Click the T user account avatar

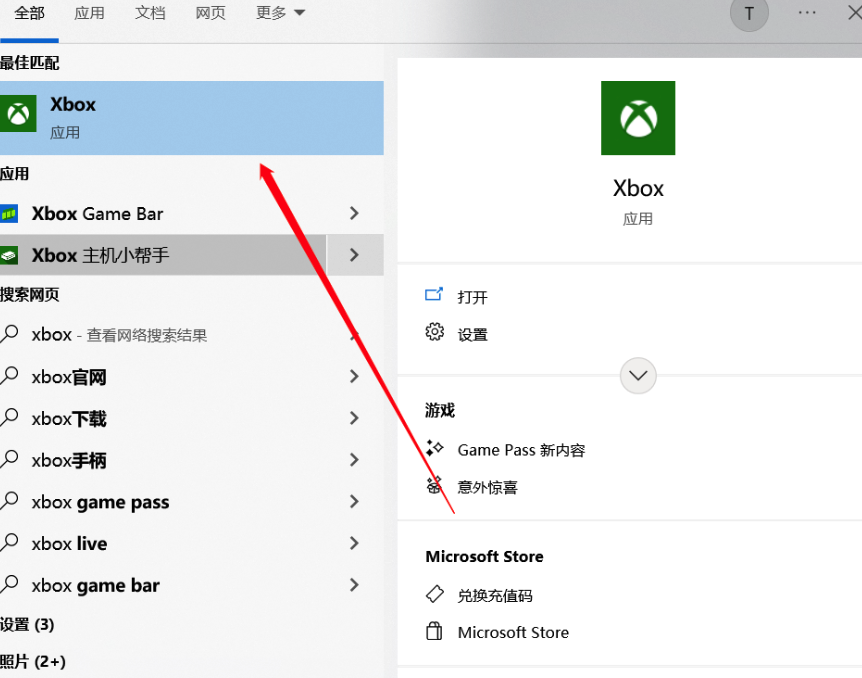point(749,13)
